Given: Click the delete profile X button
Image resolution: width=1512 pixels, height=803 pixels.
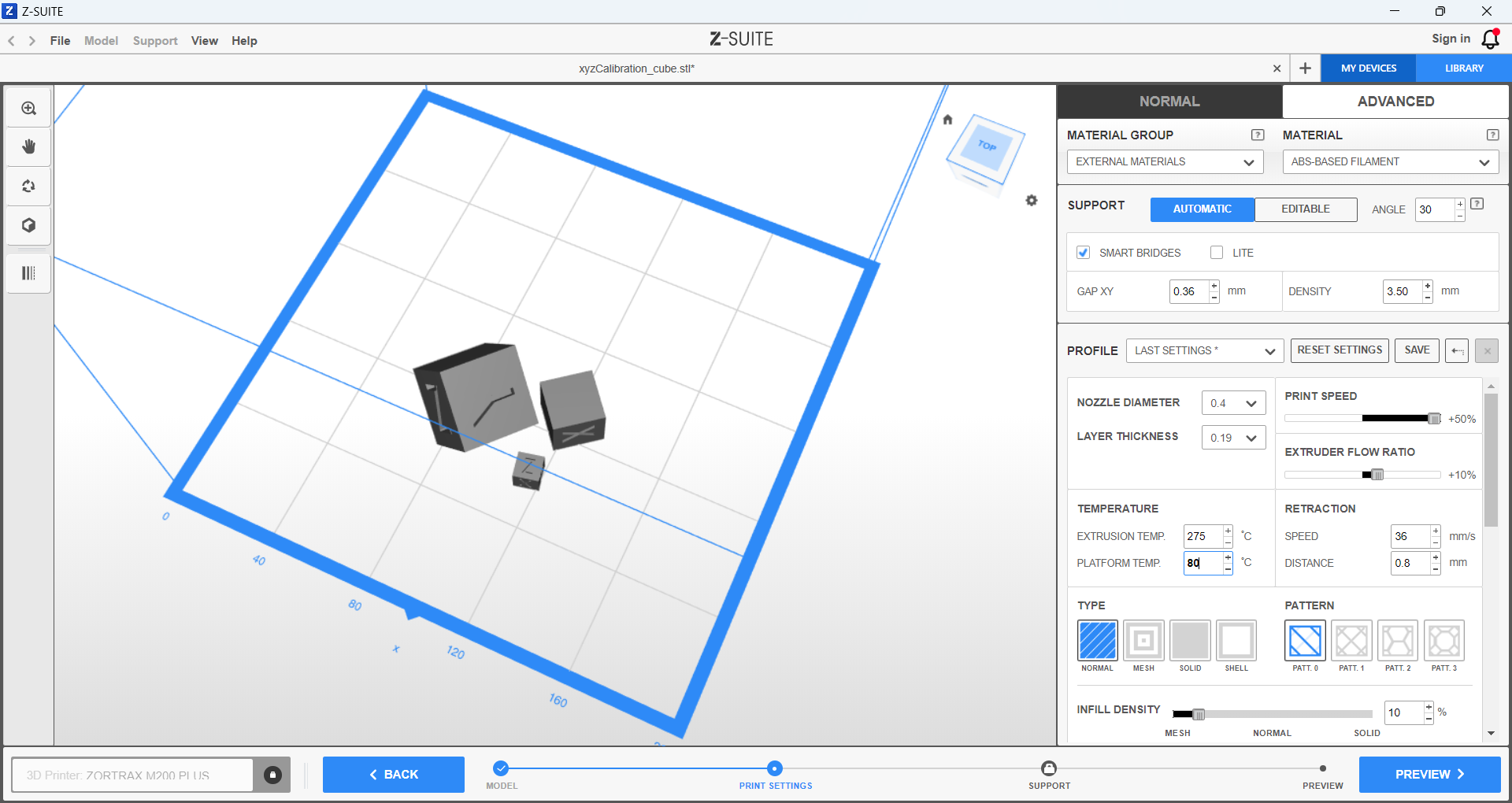Looking at the screenshot, I should pyautogui.click(x=1487, y=350).
